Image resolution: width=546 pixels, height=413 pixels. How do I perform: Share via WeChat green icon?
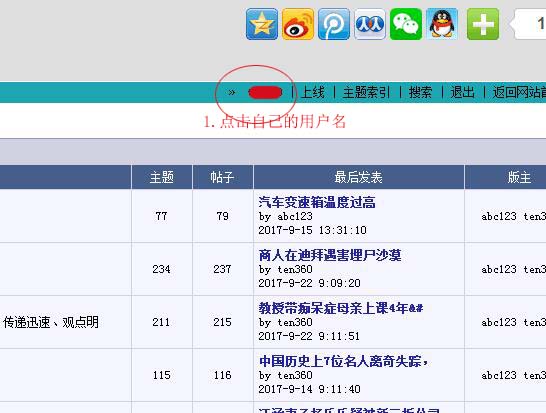tap(406, 24)
